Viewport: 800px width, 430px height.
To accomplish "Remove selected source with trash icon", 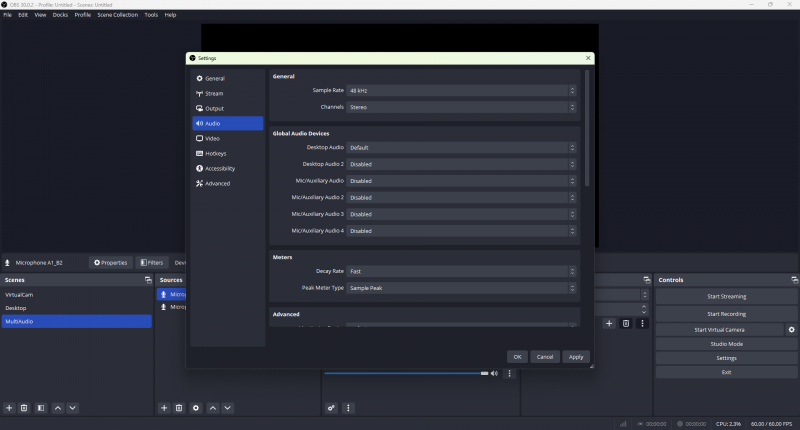I will 179,408.
